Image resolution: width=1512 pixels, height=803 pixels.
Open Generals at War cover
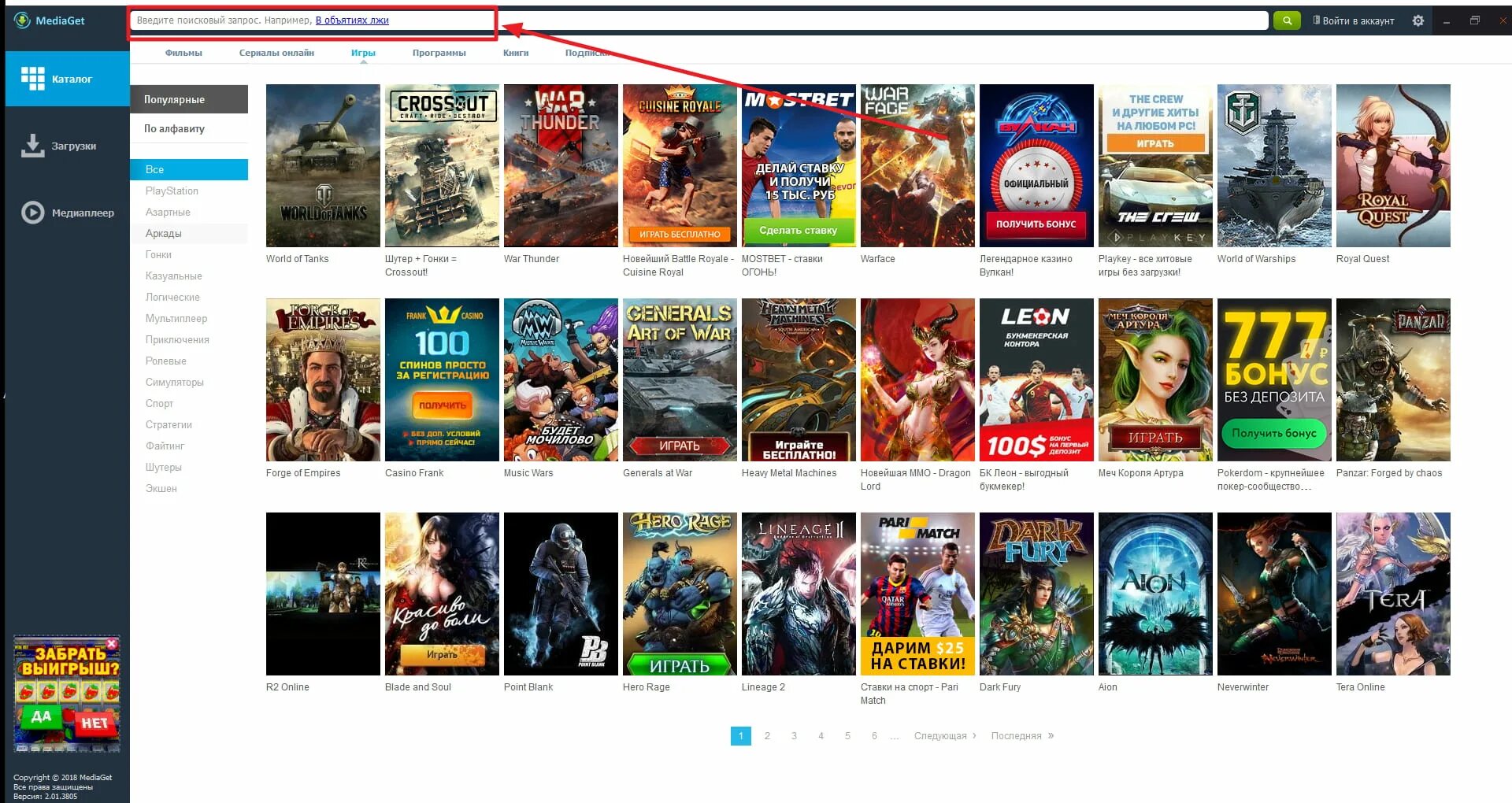click(680, 379)
